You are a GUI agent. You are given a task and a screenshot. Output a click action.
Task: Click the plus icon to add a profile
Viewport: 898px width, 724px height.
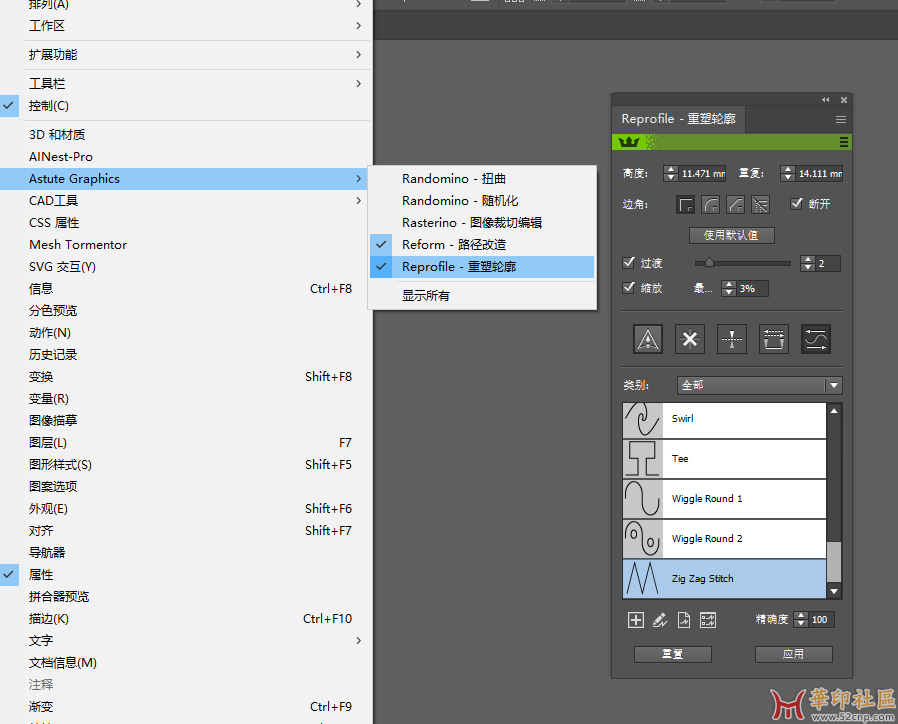(x=636, y=620)
